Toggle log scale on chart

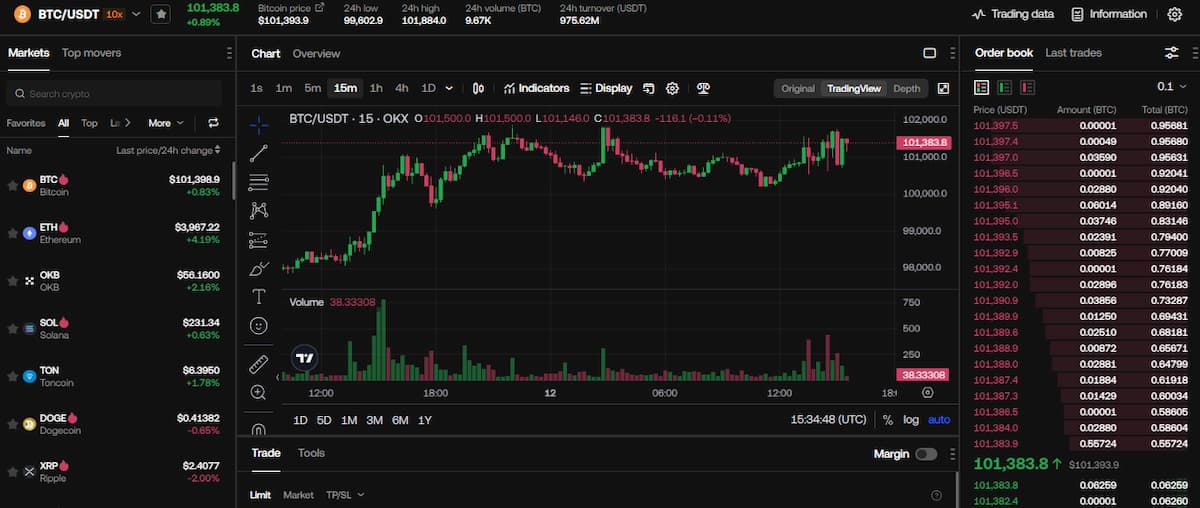[910, 420]
